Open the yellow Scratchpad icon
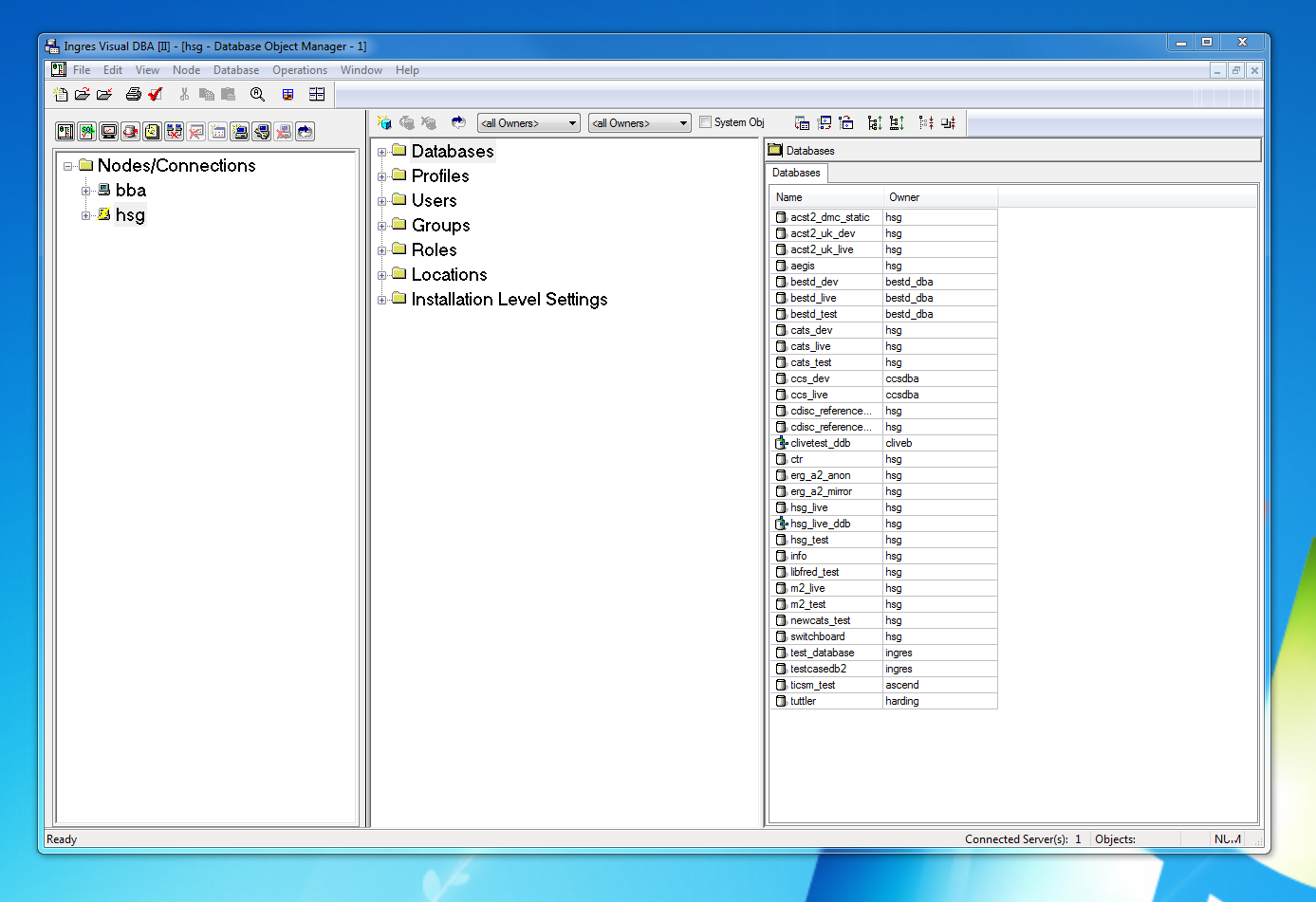The width and height of the screenshot is (1316, 902). 153,132
